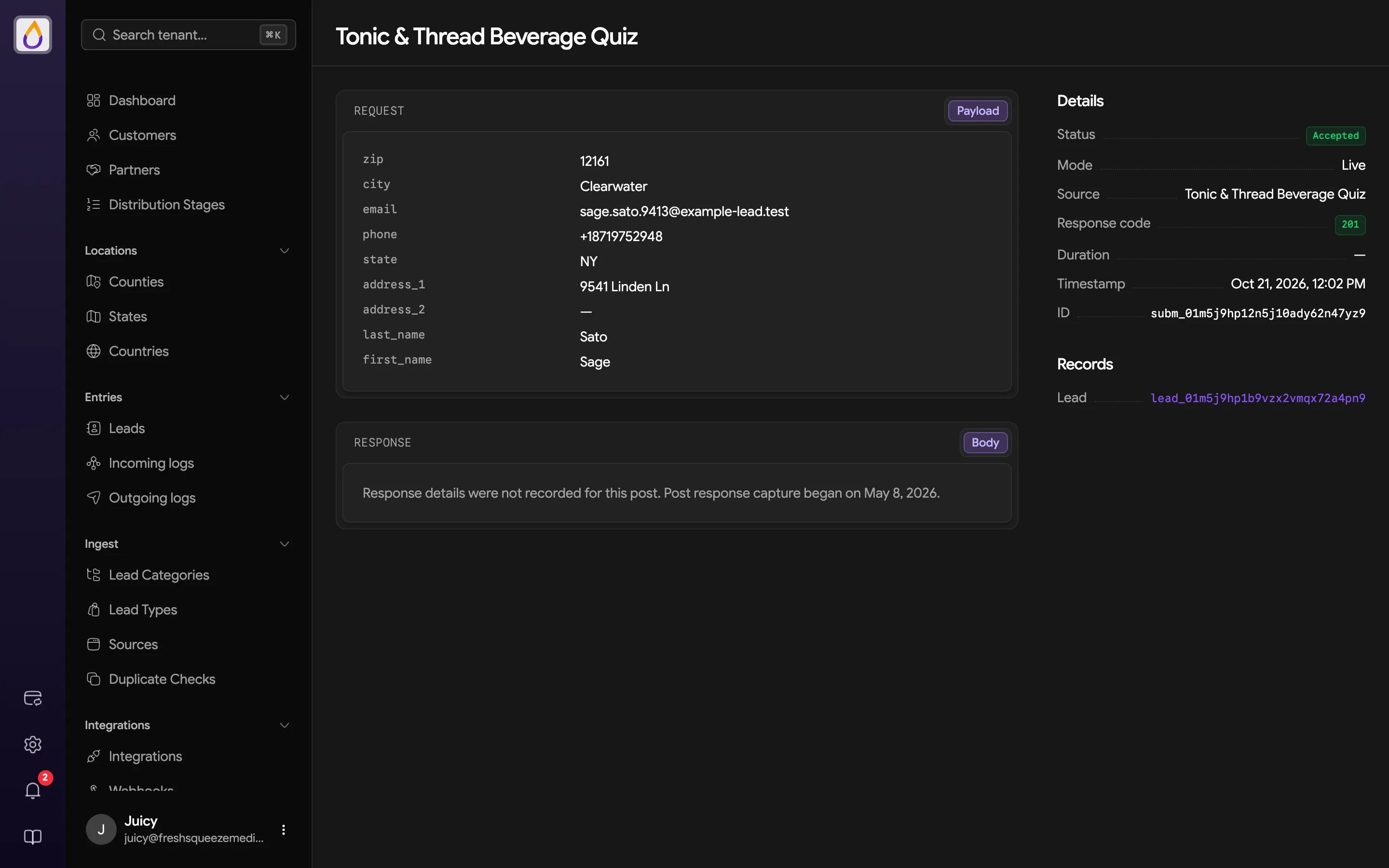Open the user menu three-dot icon
Viewport: 1389px width, 868px height.
[x=284, y=829]
